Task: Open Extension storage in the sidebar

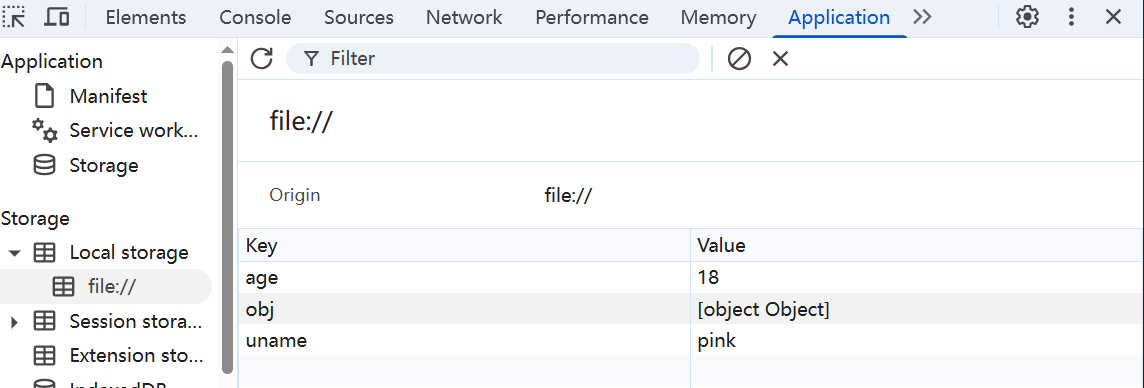Action: pyautogui.click(x=136, y=356)
